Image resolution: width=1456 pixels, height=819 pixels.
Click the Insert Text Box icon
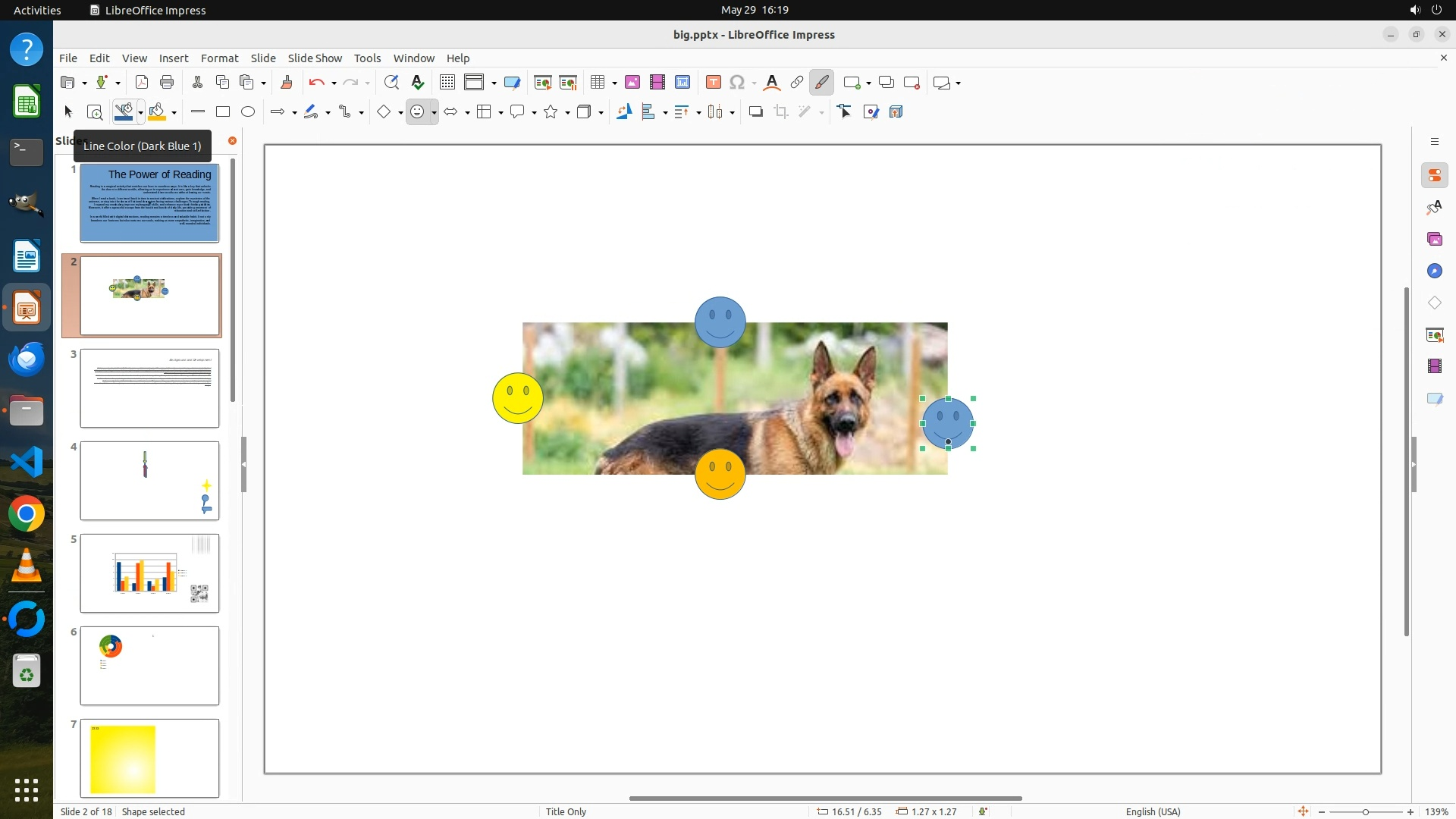click(x=713, y=83)
